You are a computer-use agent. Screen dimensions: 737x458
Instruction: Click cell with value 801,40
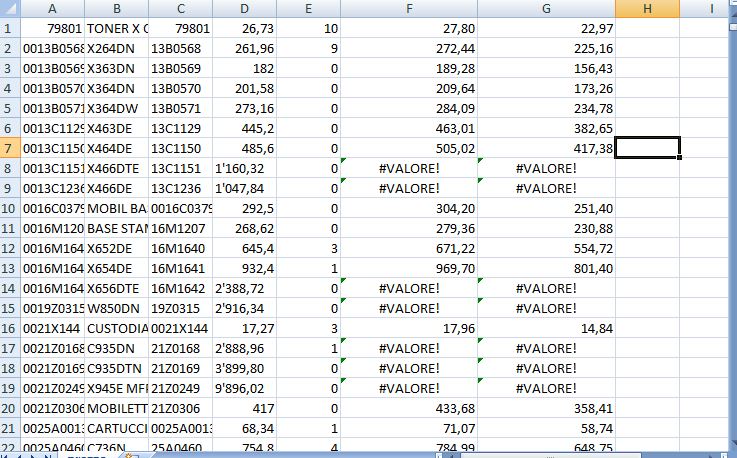[x=546, y=268]
